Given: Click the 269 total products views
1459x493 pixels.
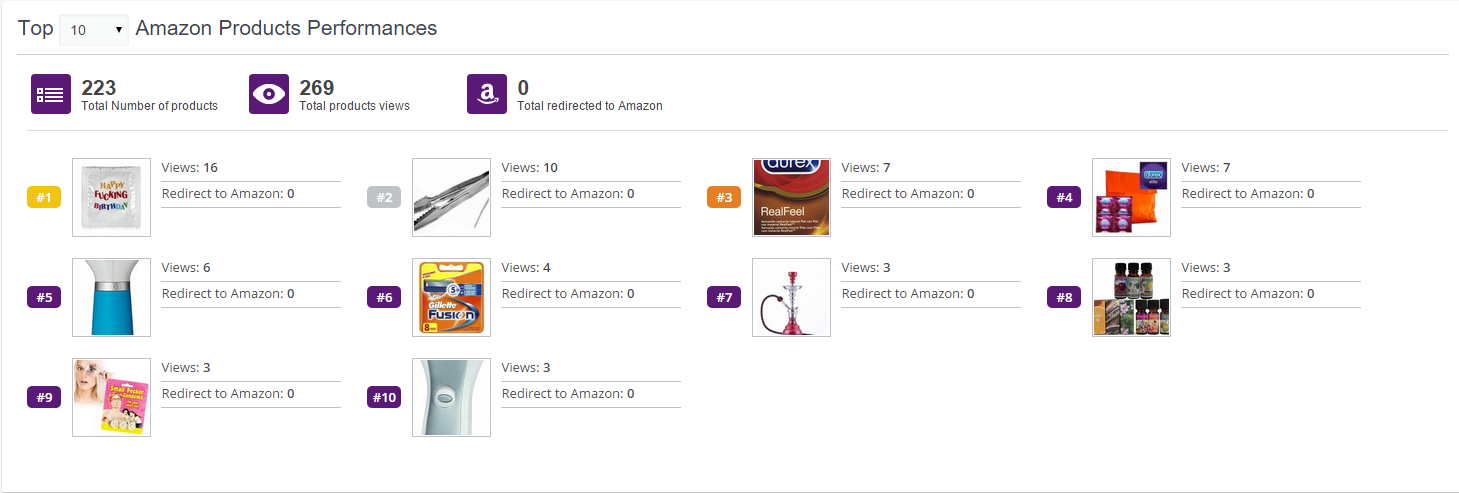Looking at the screenshot, I should [x=317, y=88].
